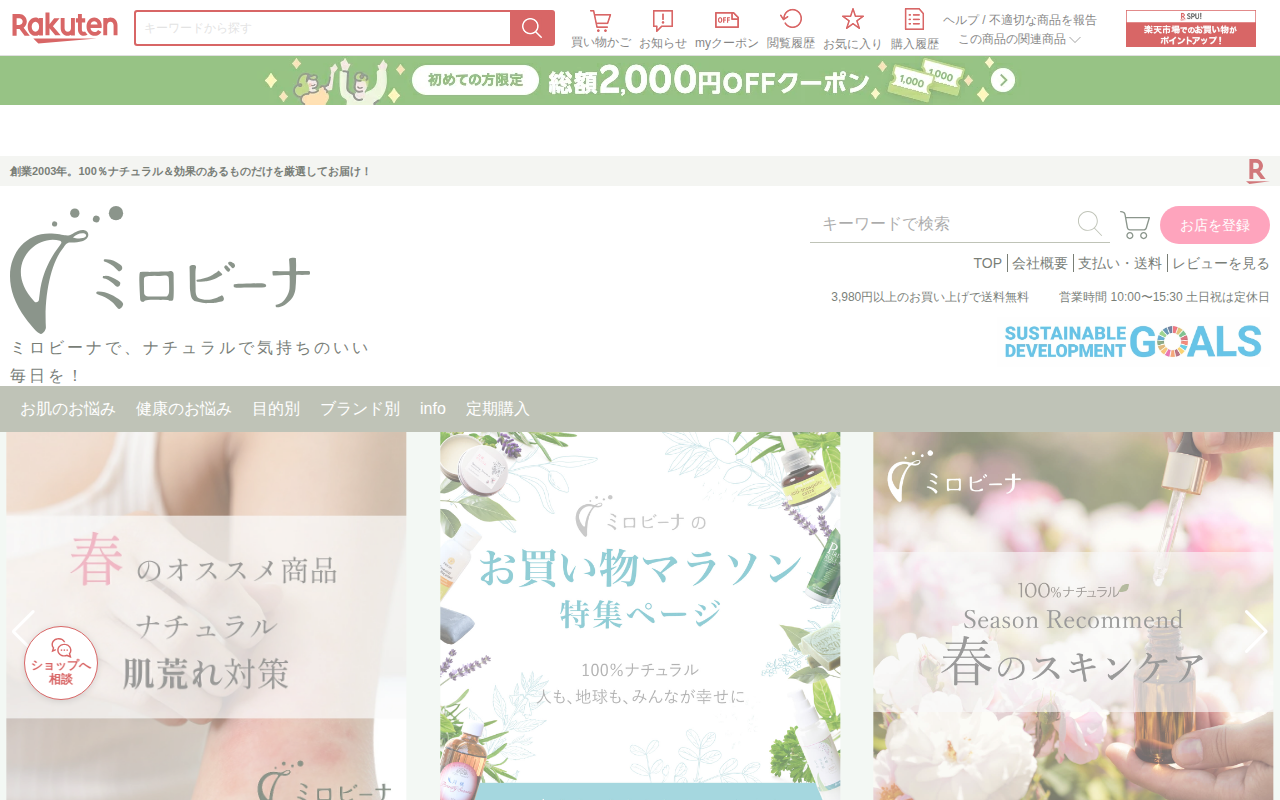Screen dimensions: 1280x800
Task: Click the small Rakuten R icon
Action: [x=1257, y=171]
